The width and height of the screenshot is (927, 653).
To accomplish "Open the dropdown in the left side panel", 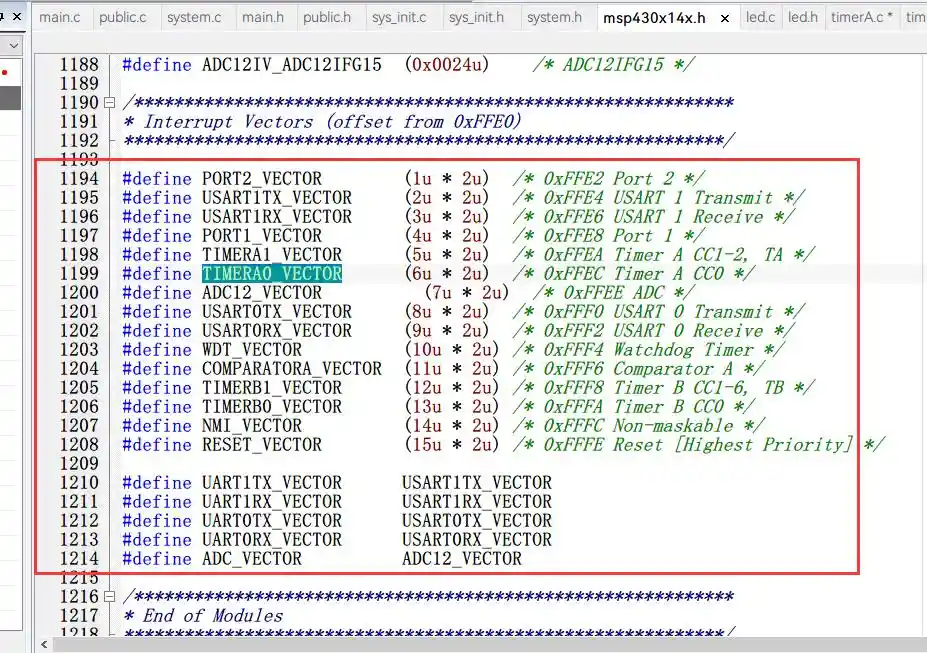I will (13, 46).
